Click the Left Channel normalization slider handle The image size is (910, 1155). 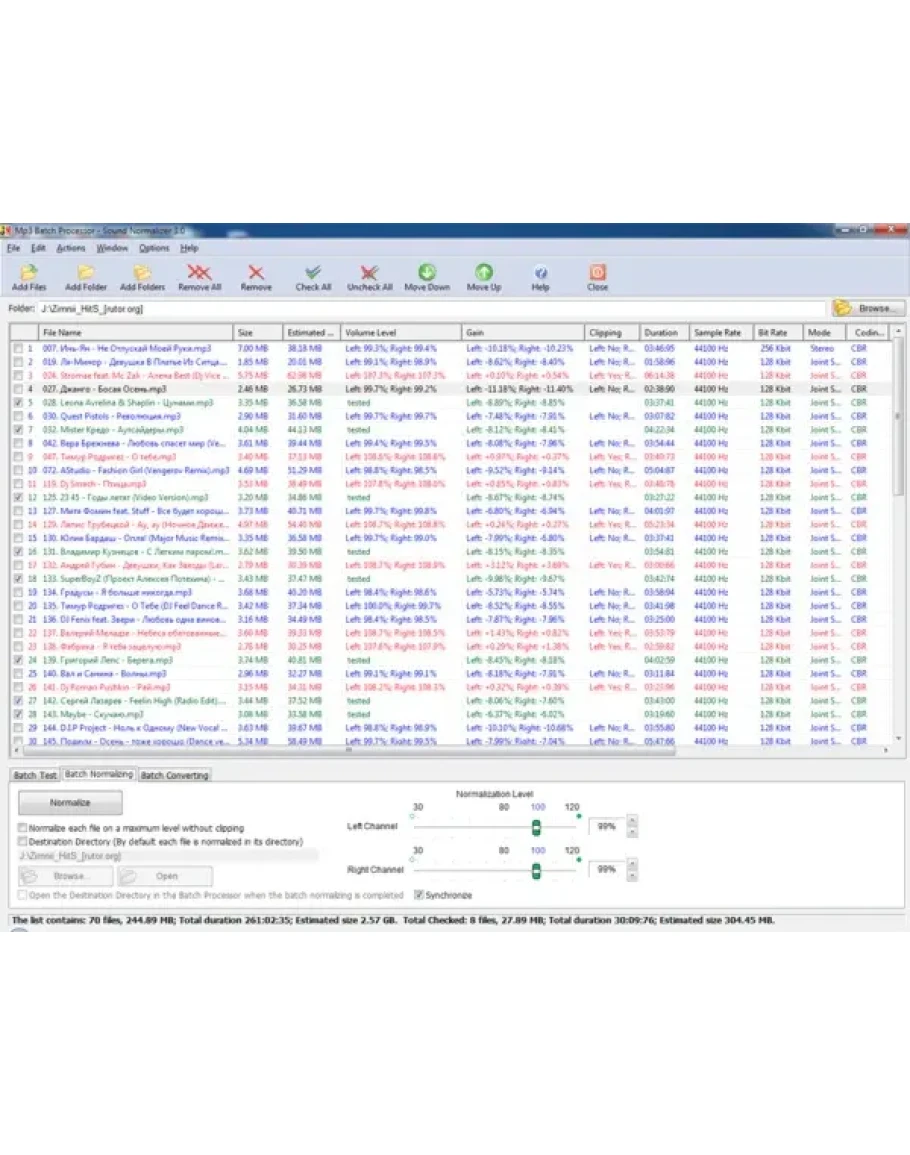pyautogui.click(x=536, y=827)
